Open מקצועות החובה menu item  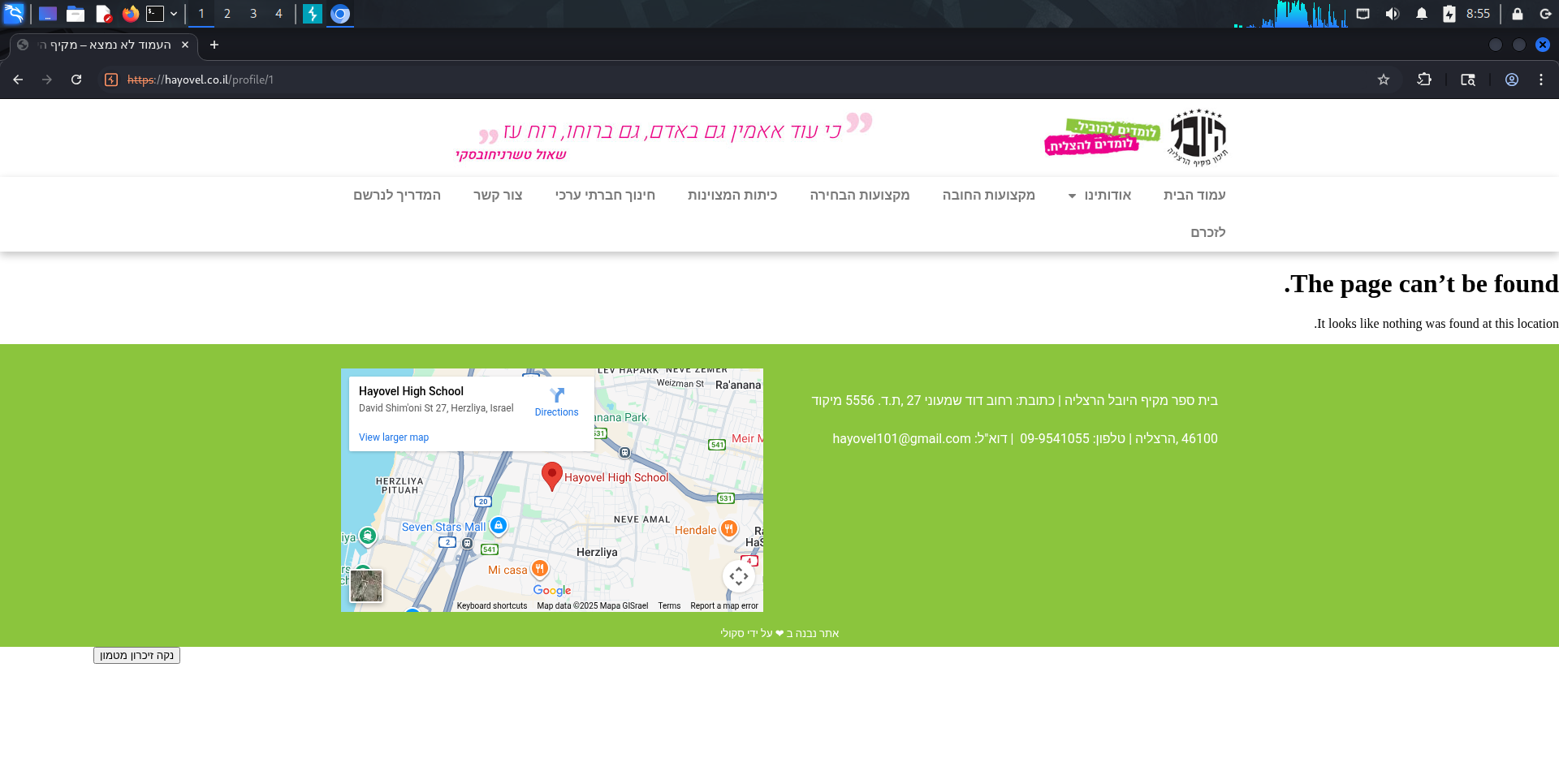pos(988,195)
